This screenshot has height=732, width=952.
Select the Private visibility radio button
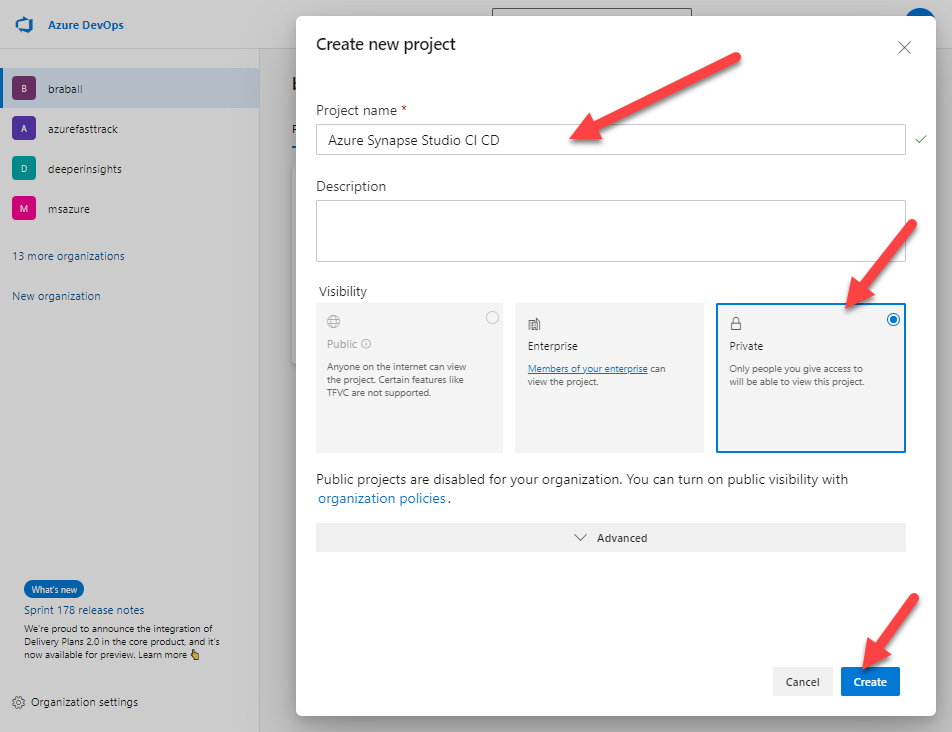893,319
